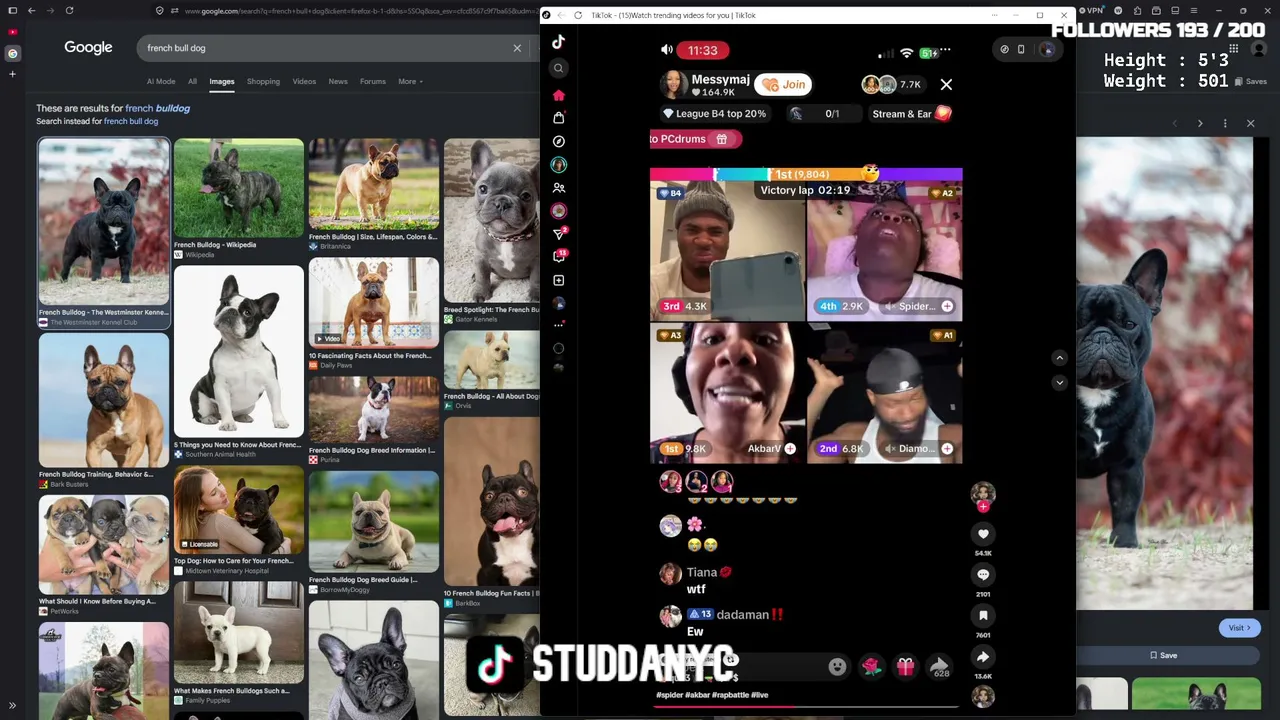
Task: Click Visit button in image preview panel
Action: pos(1238,628)
